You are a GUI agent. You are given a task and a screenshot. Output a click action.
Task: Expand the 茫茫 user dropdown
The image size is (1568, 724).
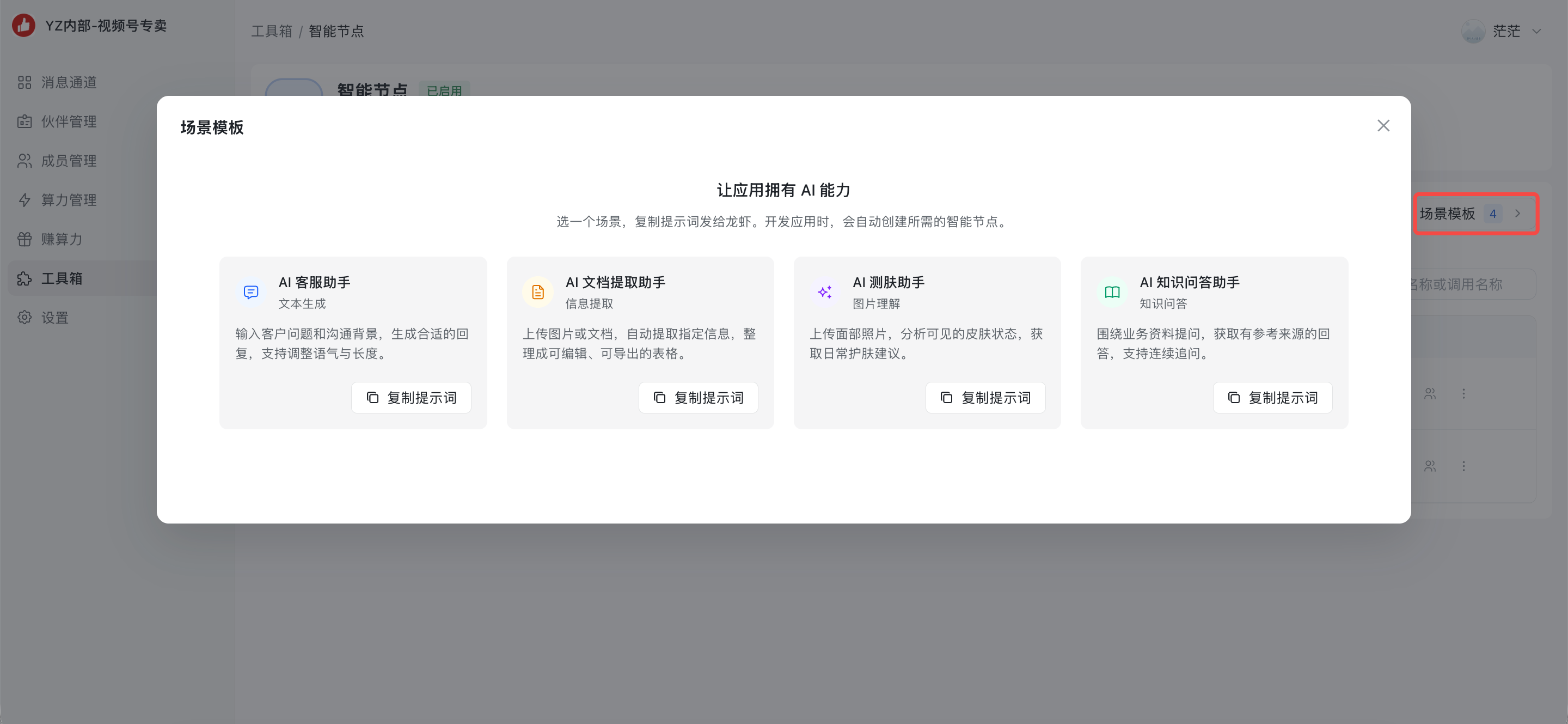pos(1536,31)
